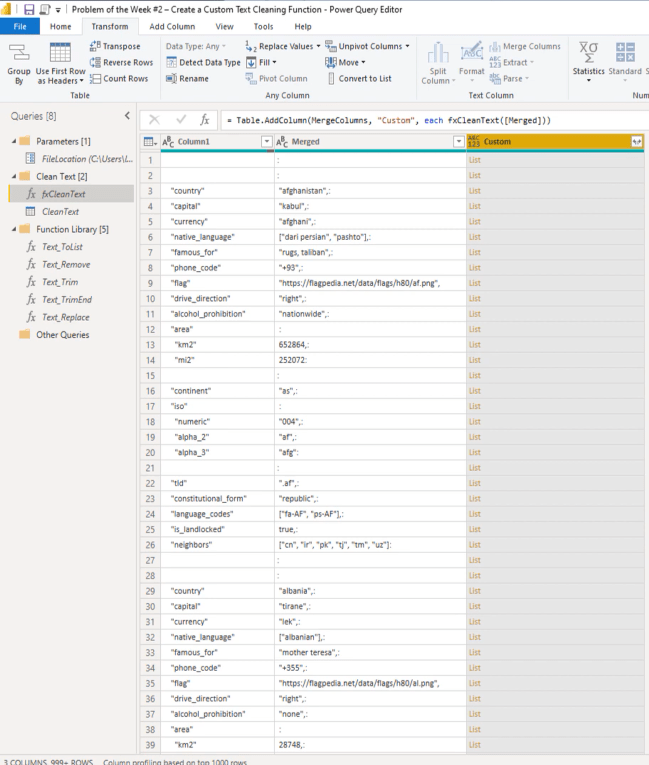
Task: Click the Save icon in title bar
Action: coord(29,9)
